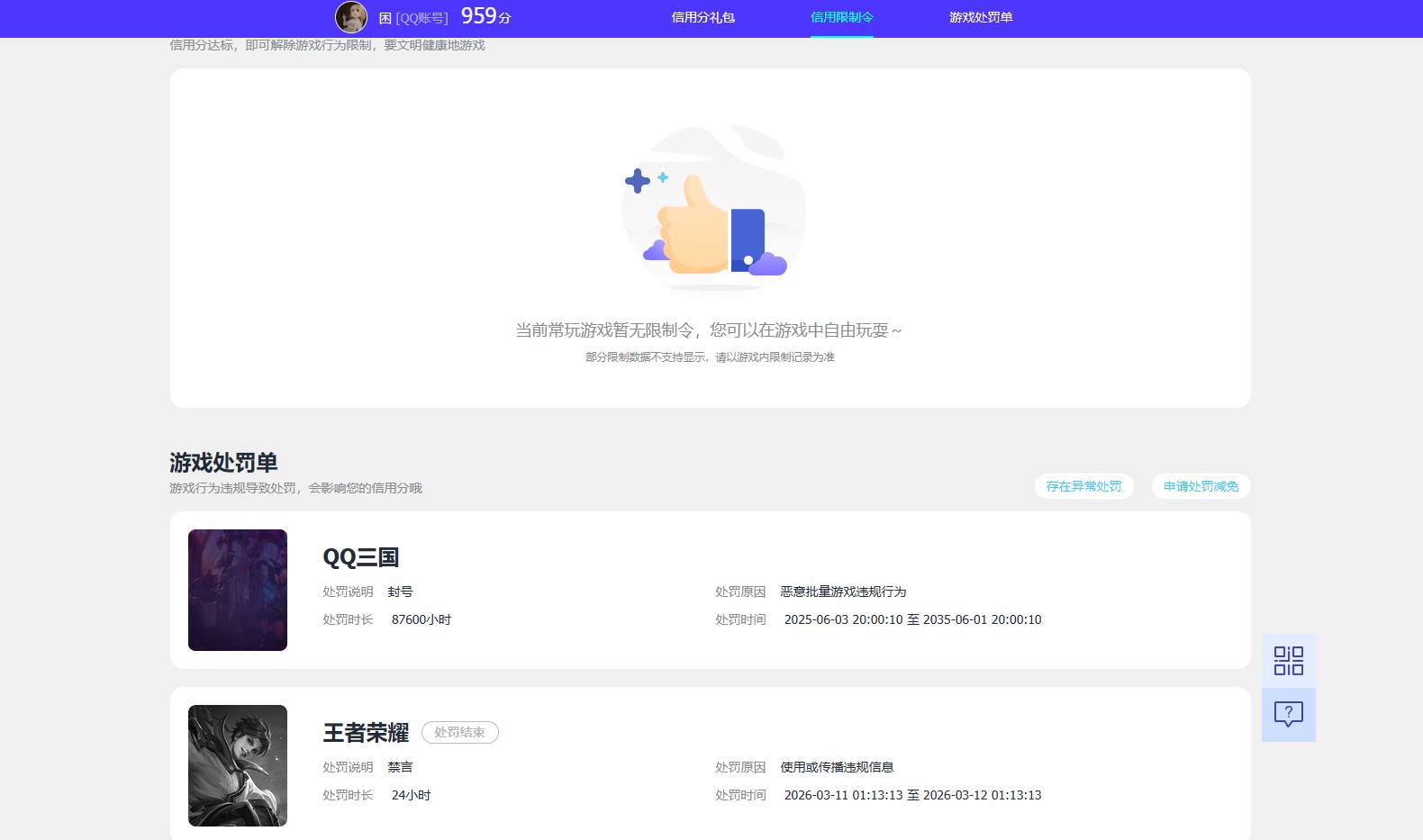The image size is (1423, 840).
Task: Click the 24小时 duration value
Action: 411,795
